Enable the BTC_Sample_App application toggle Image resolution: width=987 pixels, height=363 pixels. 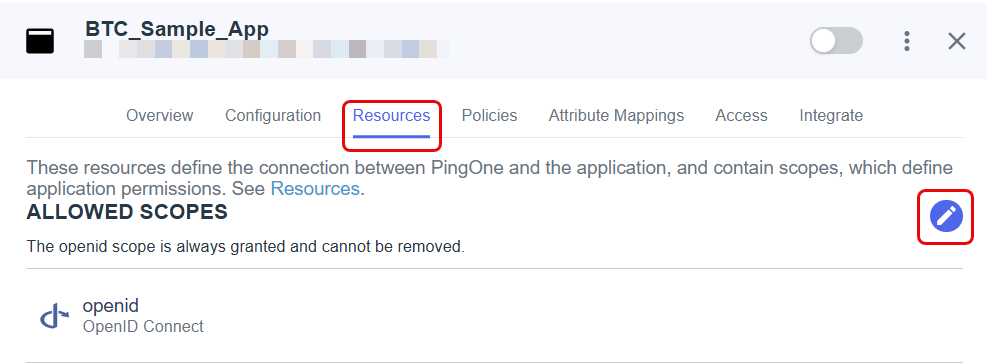tap(836, 41)
